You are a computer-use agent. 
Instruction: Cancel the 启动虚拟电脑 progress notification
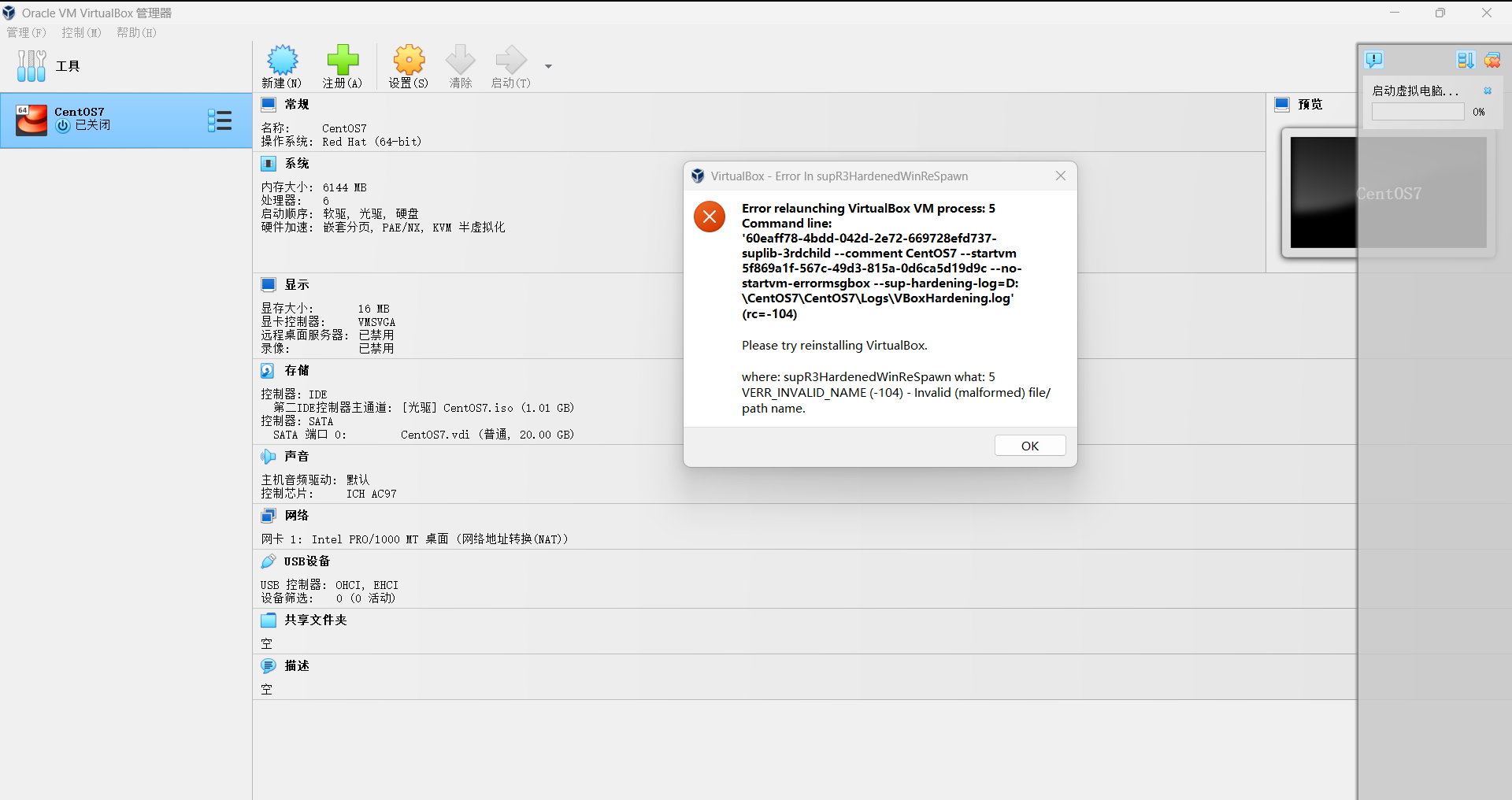[1488, 91]
